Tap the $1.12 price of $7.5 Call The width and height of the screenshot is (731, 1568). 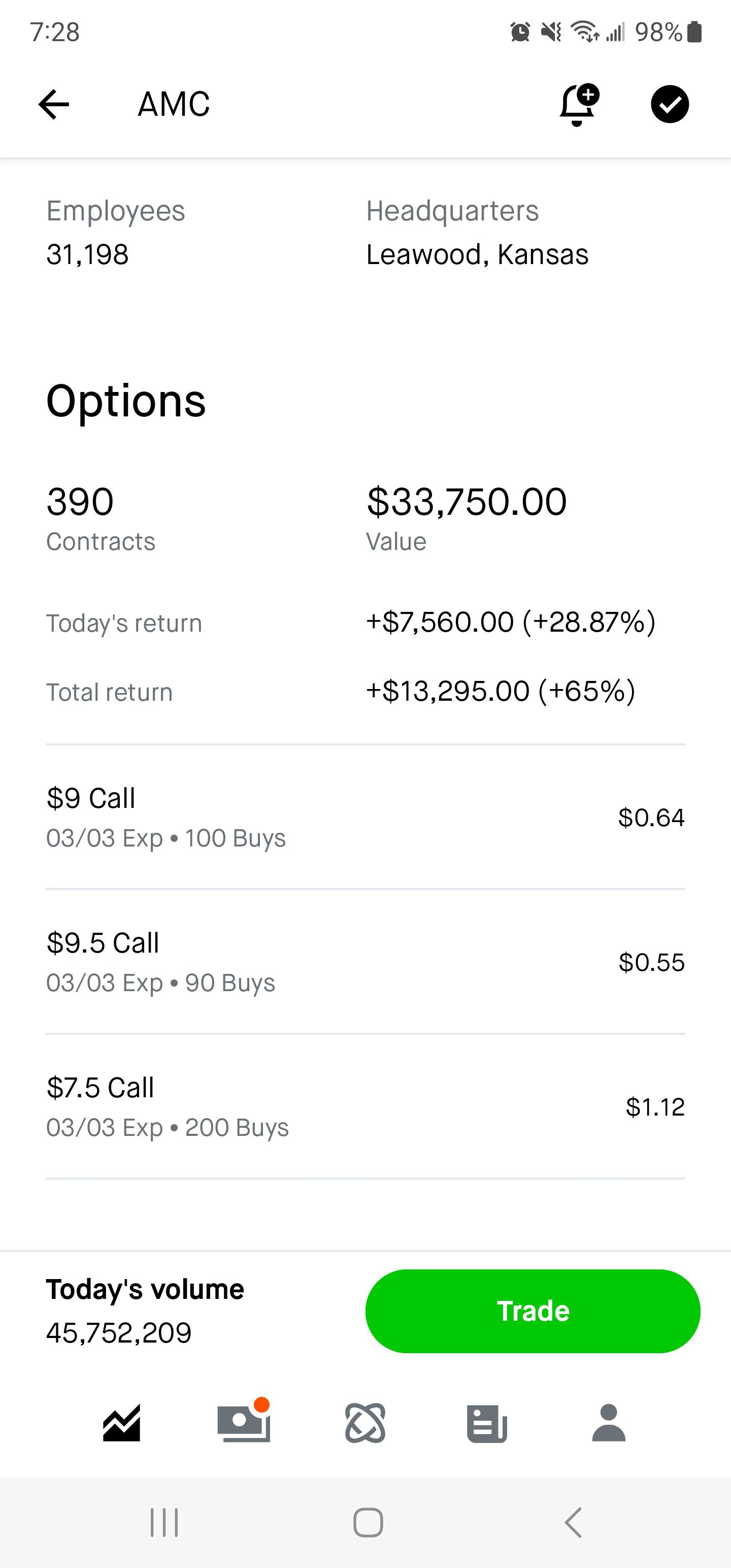point(655,1107)
